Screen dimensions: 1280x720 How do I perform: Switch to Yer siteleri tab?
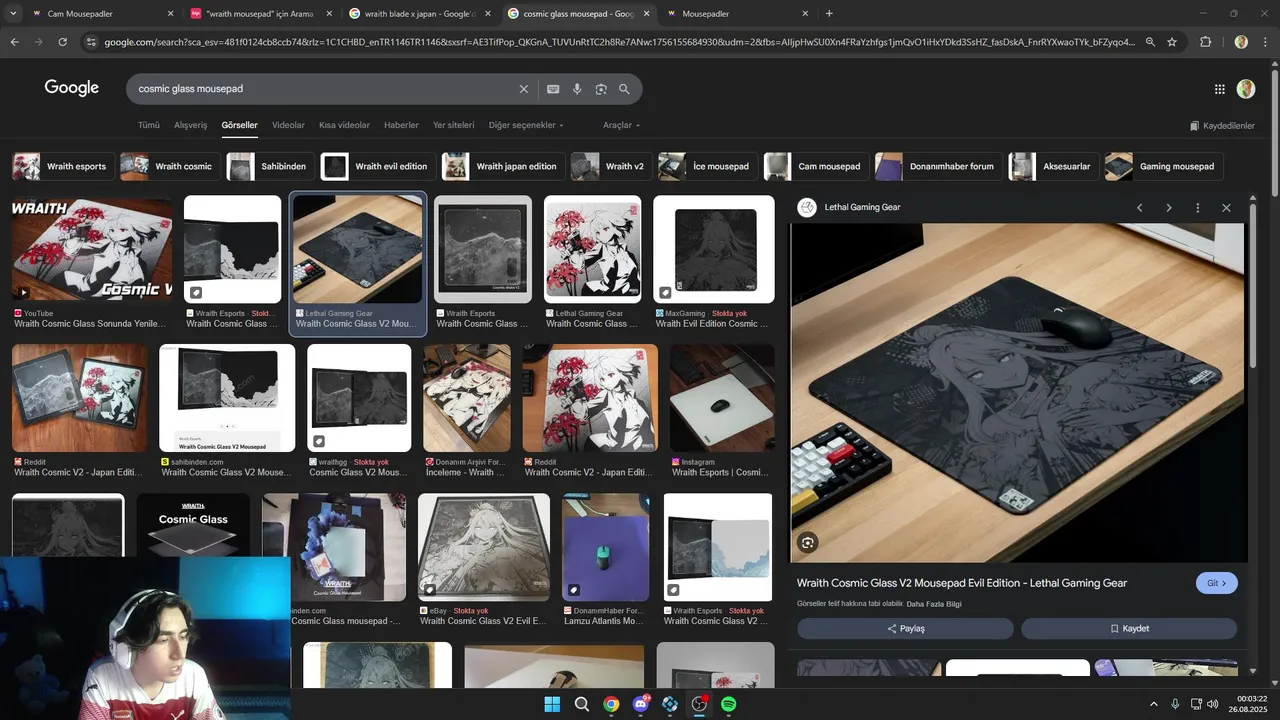pos(453,125)
